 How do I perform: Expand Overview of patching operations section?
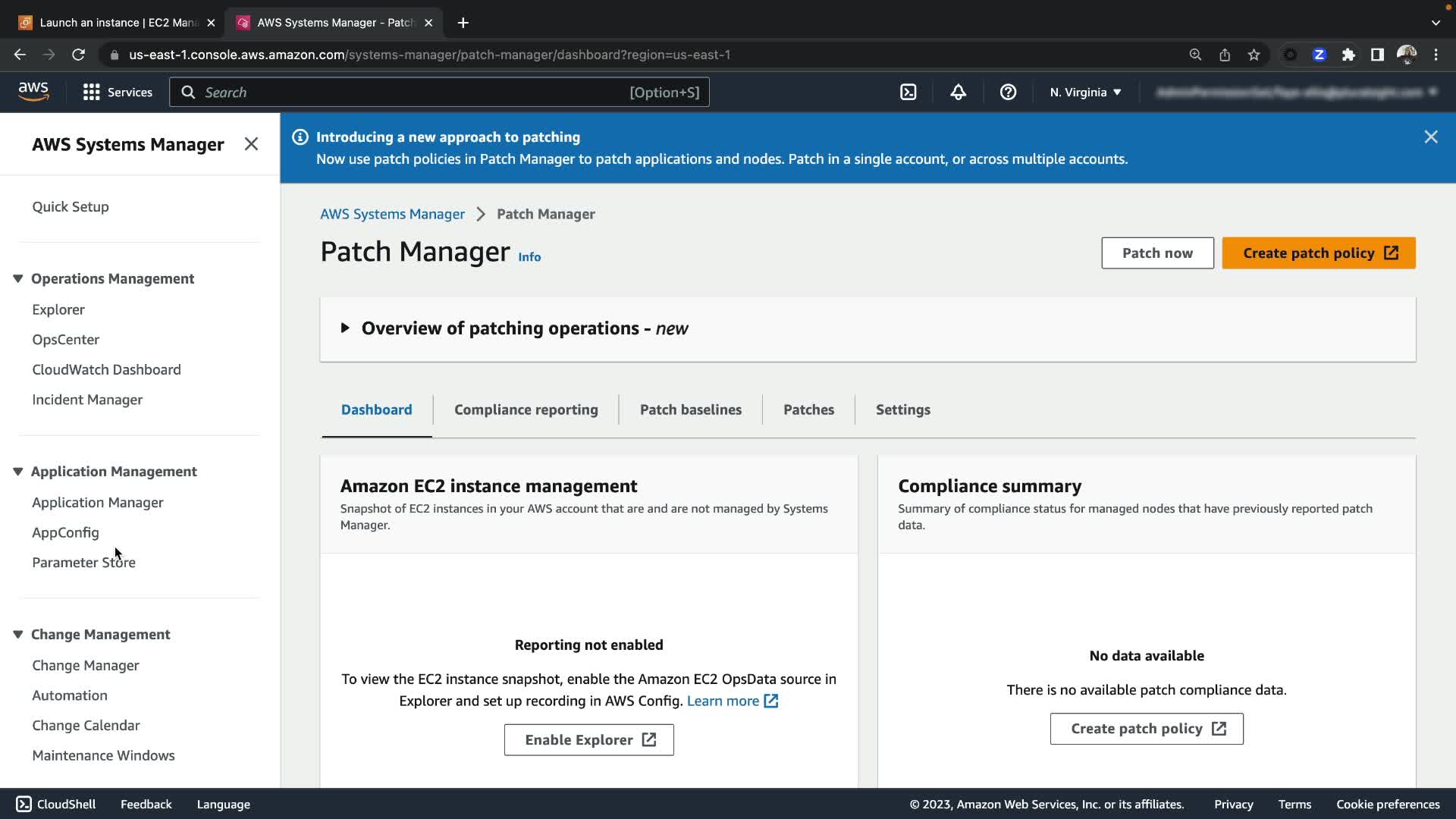345,328
